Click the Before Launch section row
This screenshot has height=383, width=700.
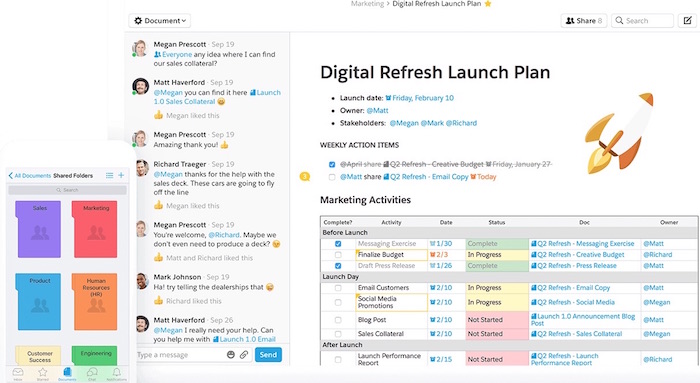[509, 233]
